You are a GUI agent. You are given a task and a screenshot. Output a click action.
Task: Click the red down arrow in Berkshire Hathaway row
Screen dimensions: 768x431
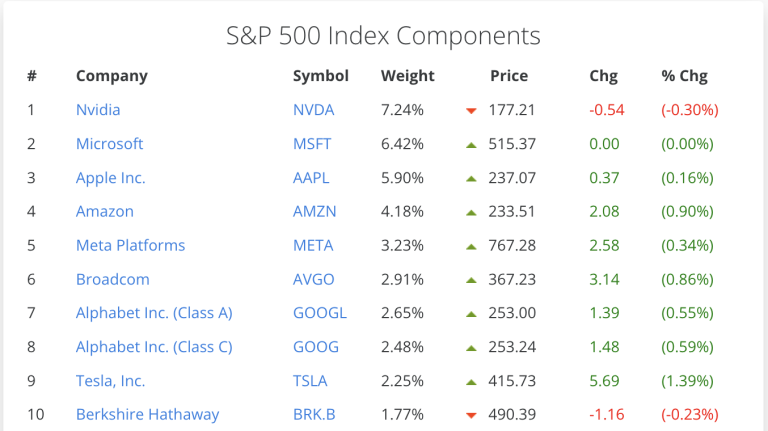point(471,415)
